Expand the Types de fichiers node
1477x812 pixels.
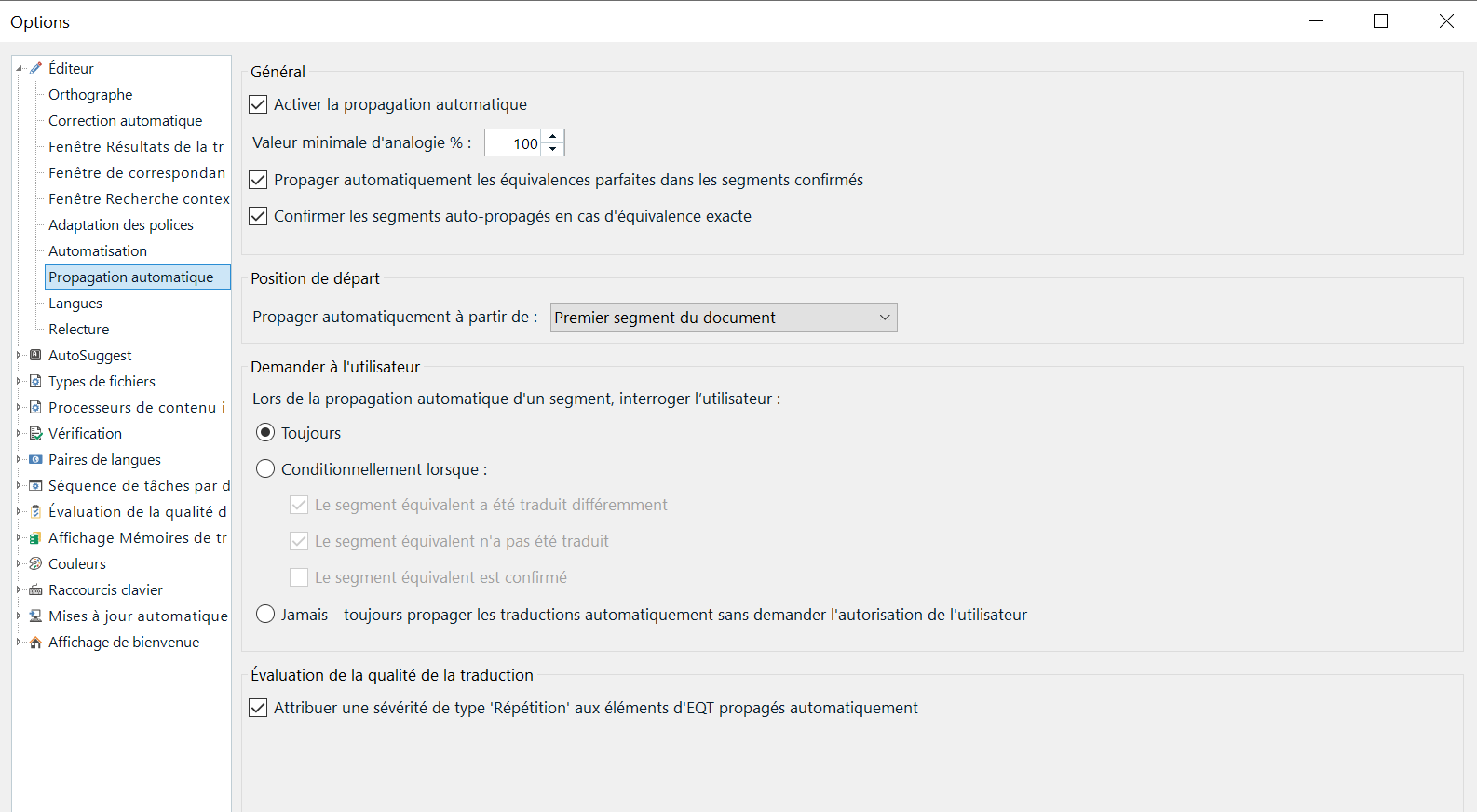coord(19,381)
